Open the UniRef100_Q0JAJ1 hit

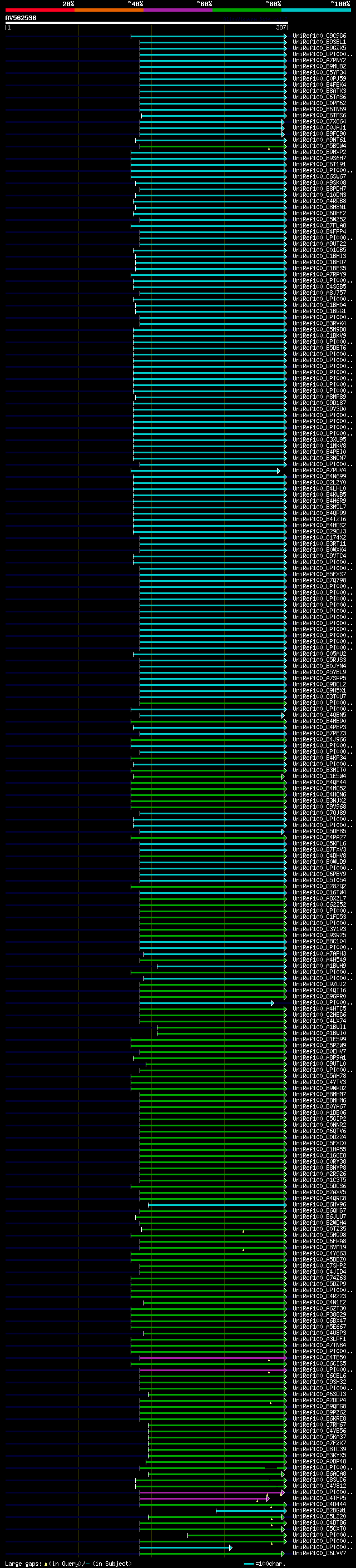coord(319,128)
